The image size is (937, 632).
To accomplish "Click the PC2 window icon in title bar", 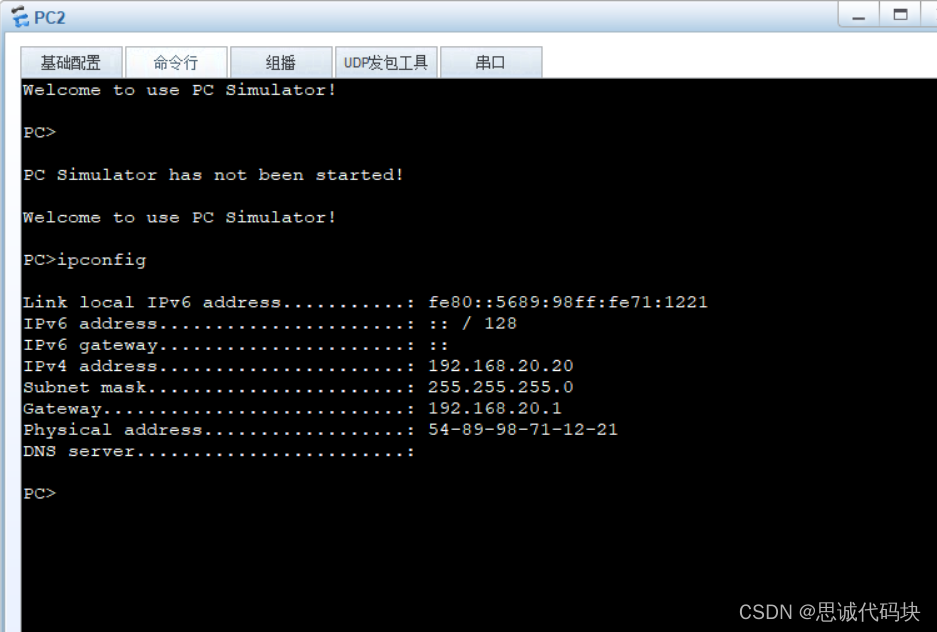I will (x=20, y=17).
